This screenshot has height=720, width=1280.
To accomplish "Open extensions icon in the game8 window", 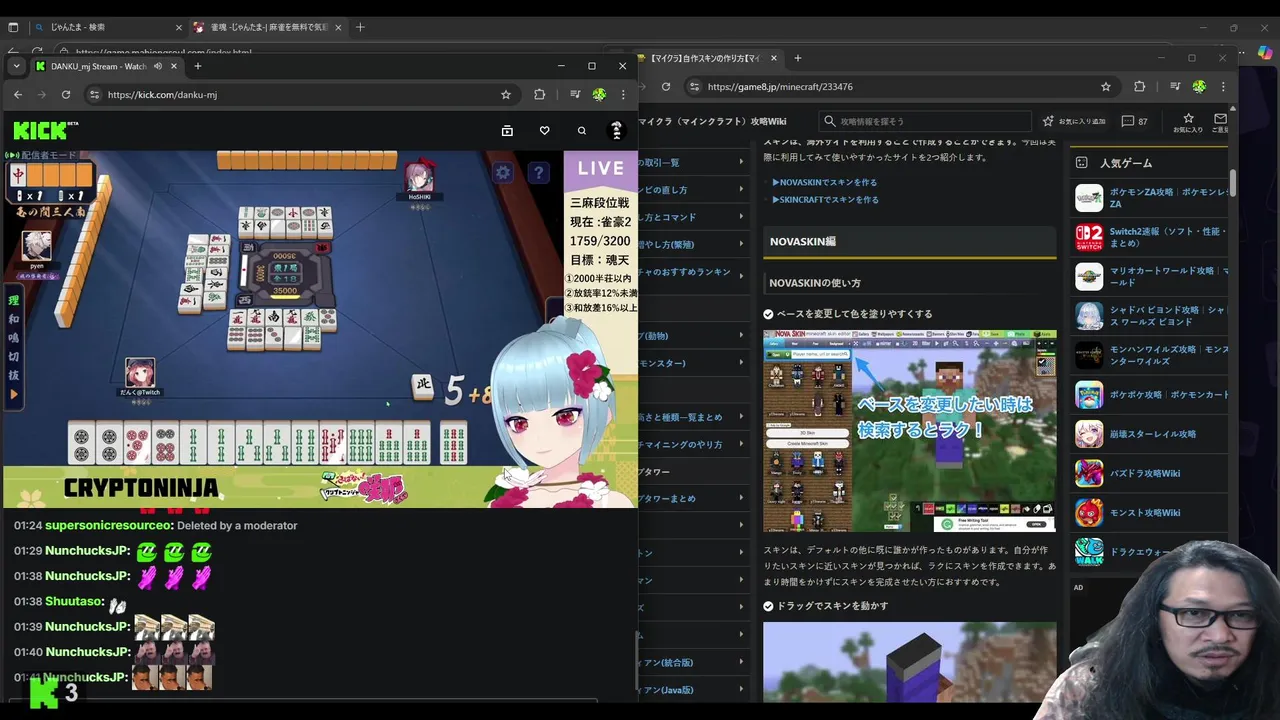I will 1140,87.
